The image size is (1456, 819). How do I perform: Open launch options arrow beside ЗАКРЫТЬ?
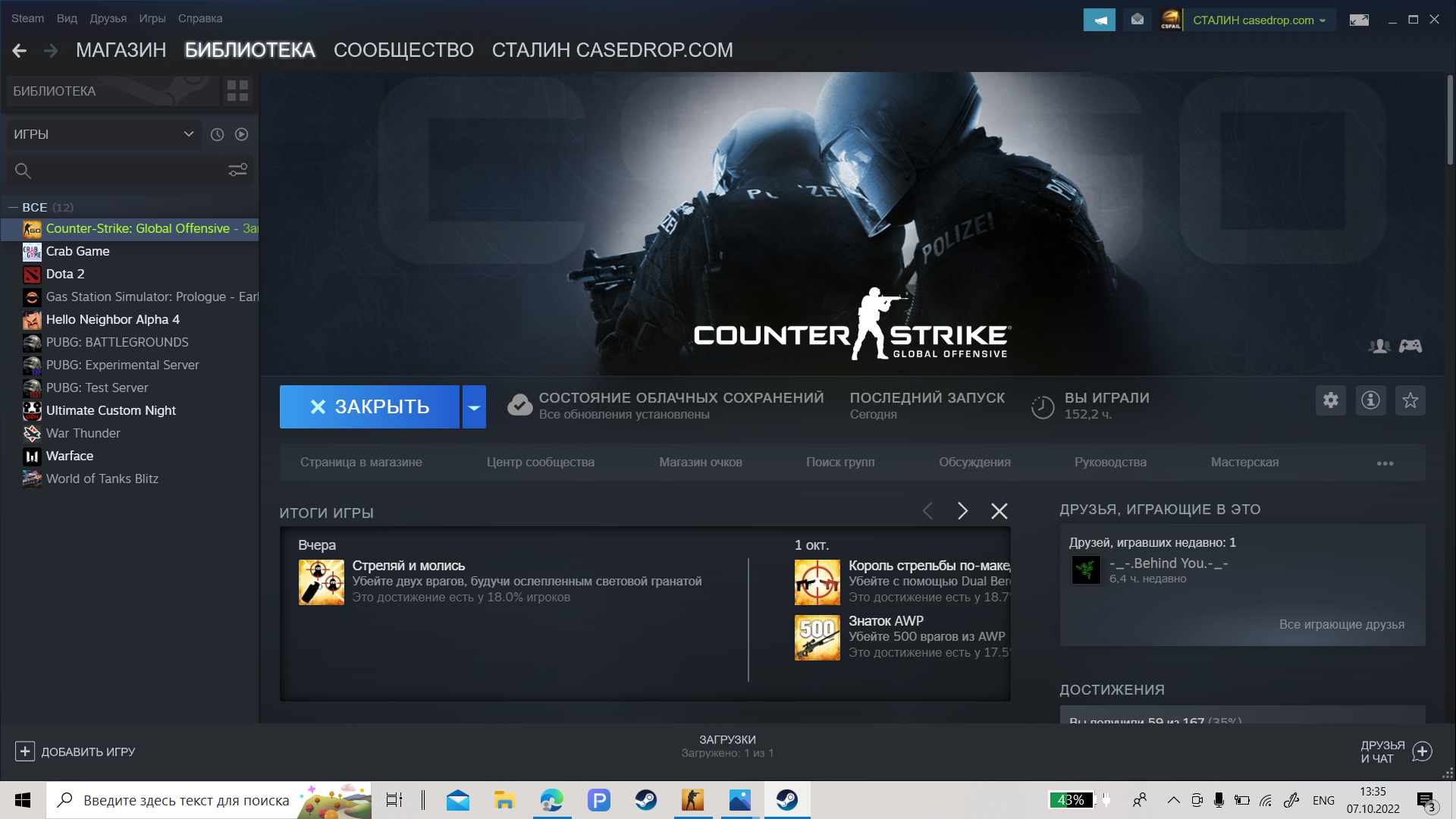click(x=474, y=407)
